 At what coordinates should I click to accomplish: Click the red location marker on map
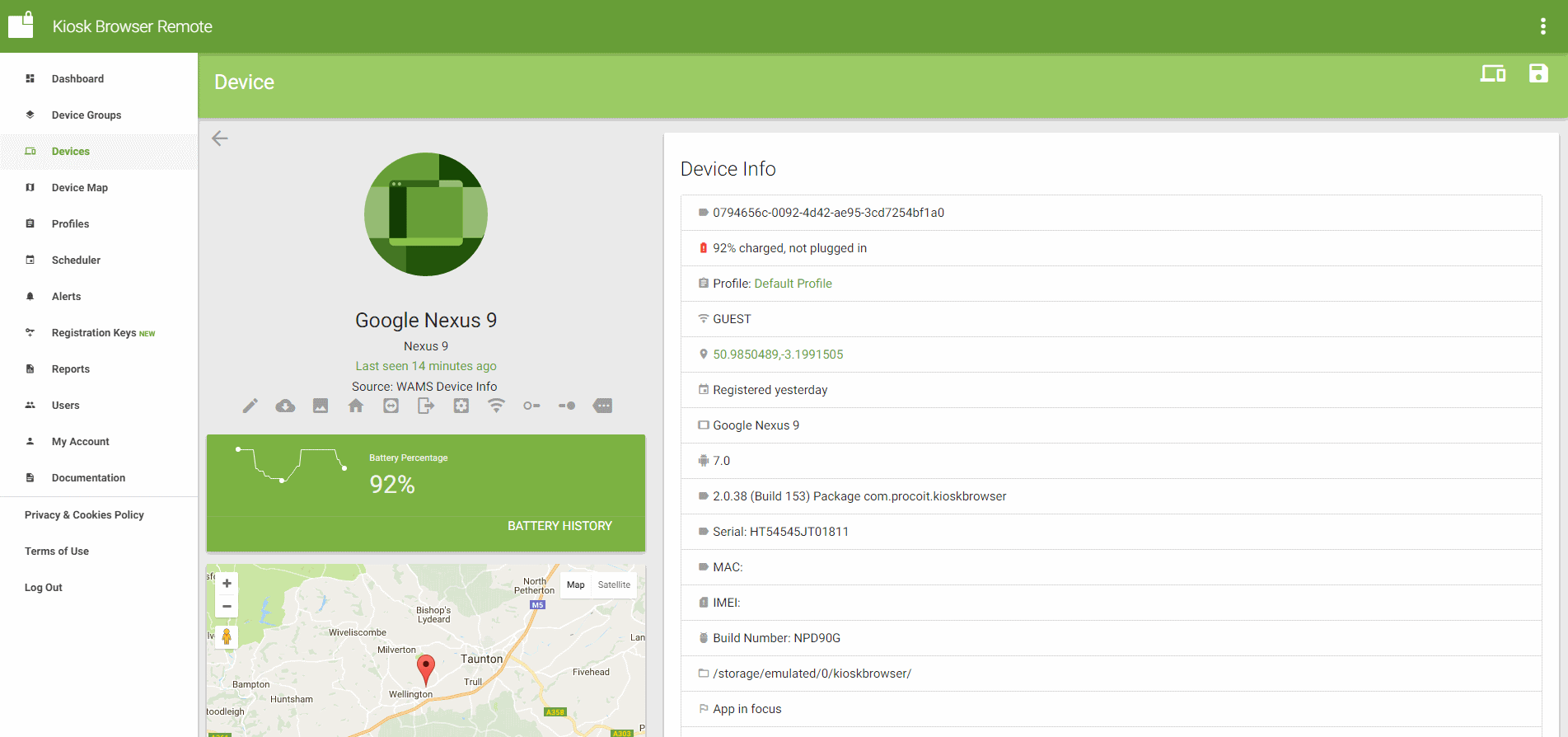click(x=426, y=669)
